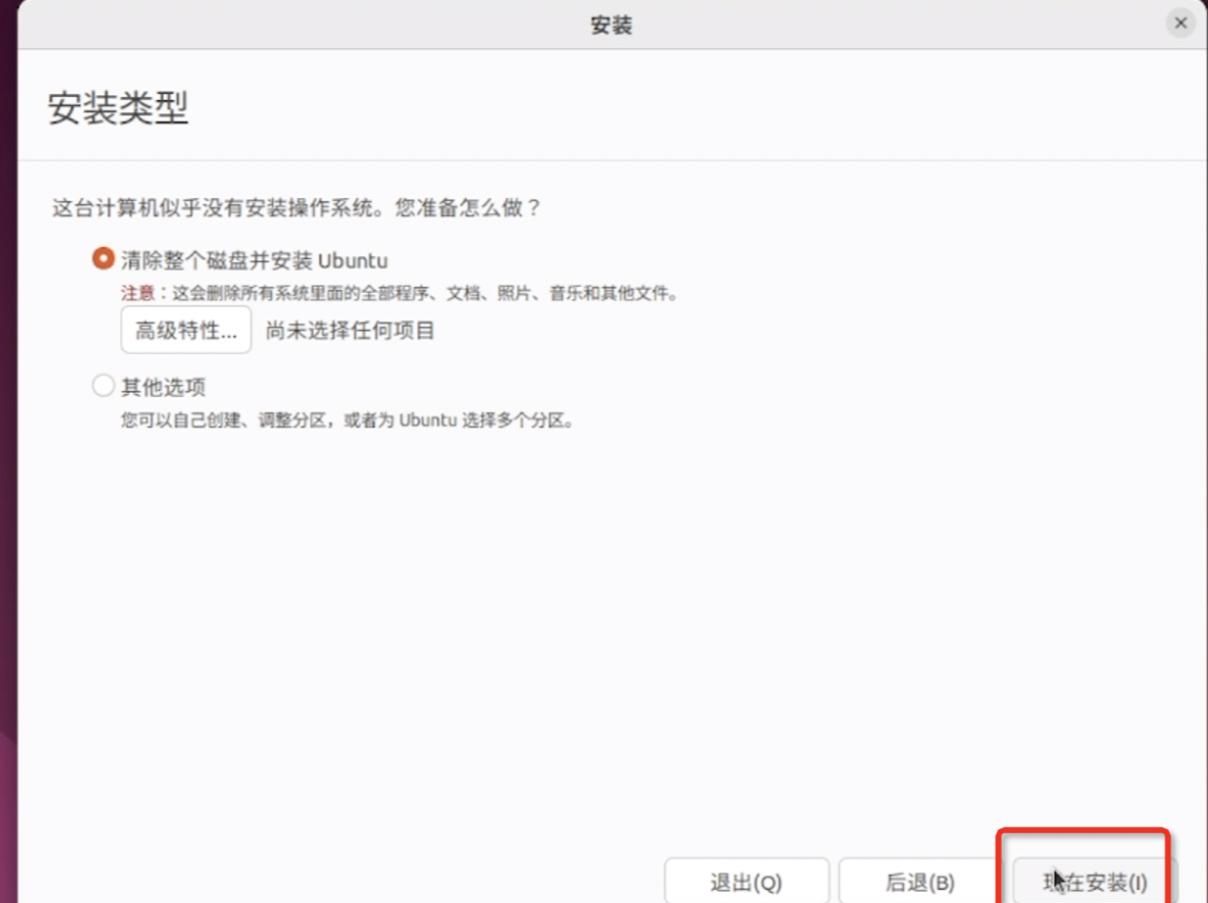The image size is (1208, 903).
Task: Click the 尚未选择任何项目 label
Action: (350, 329)
